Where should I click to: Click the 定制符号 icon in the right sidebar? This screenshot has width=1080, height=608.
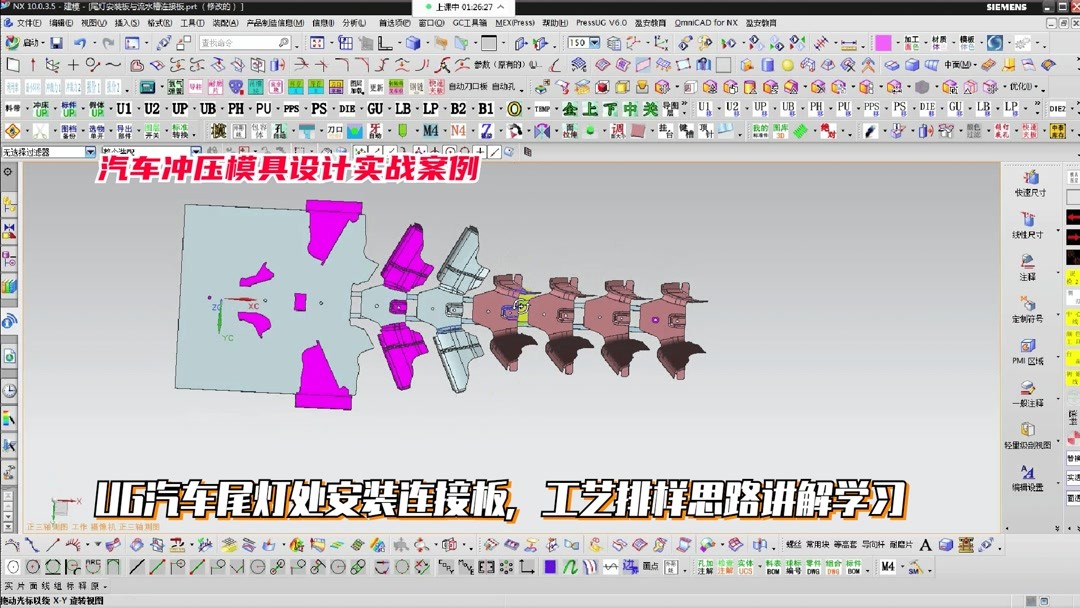pos(1029,312)
